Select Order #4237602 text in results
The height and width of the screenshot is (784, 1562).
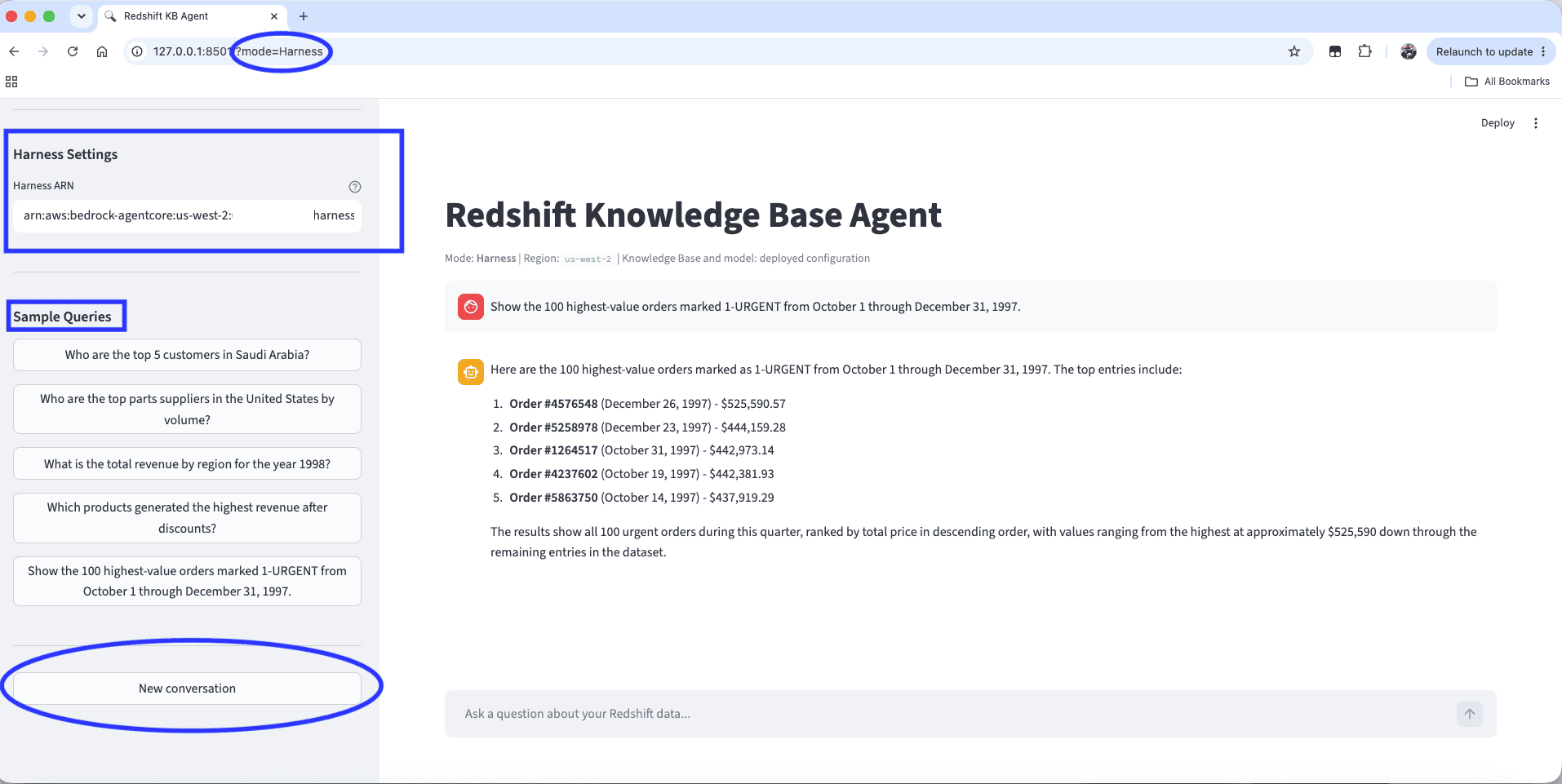(553, 474)
